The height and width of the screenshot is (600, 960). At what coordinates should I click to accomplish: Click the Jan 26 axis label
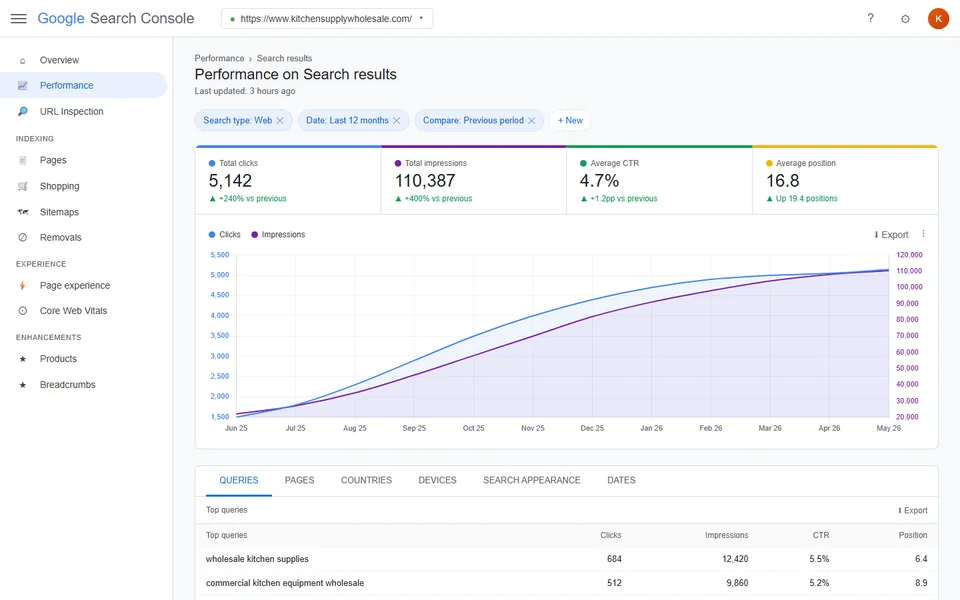[x=651, y=429]
